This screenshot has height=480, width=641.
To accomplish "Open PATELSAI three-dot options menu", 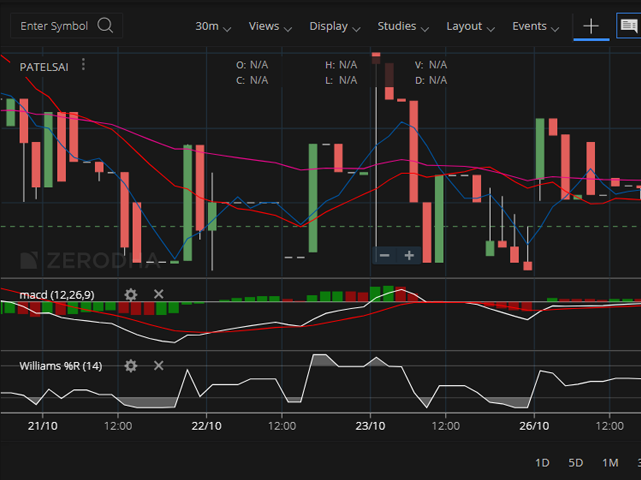I will point(84,65).
